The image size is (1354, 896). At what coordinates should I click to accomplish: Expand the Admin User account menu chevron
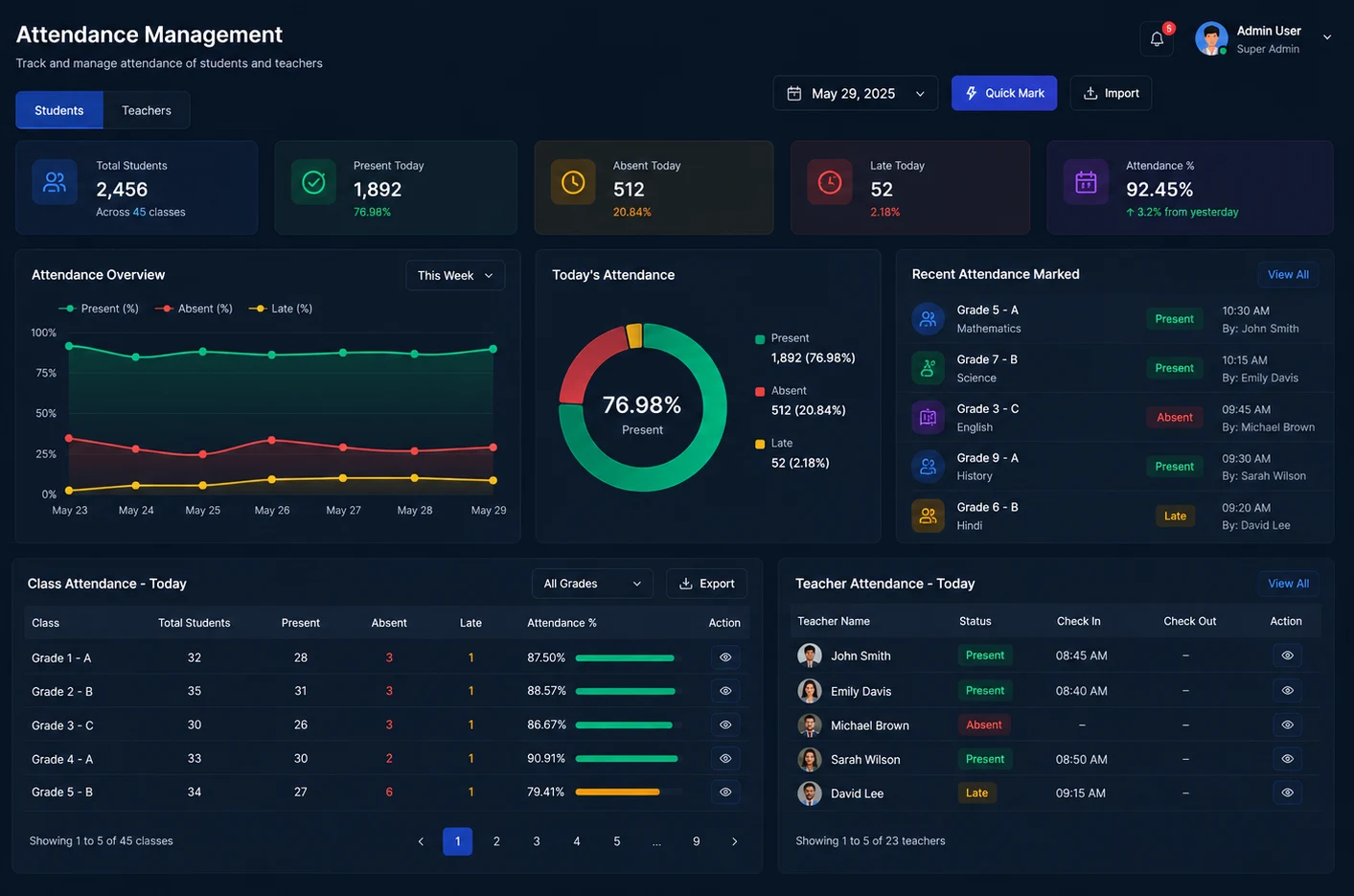(x=1327, y=37)
